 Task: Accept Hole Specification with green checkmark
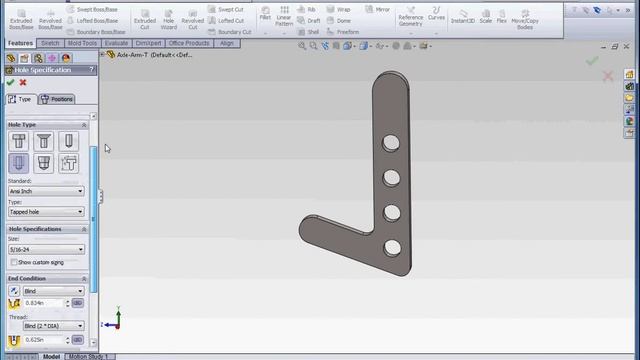coord(11,82)
